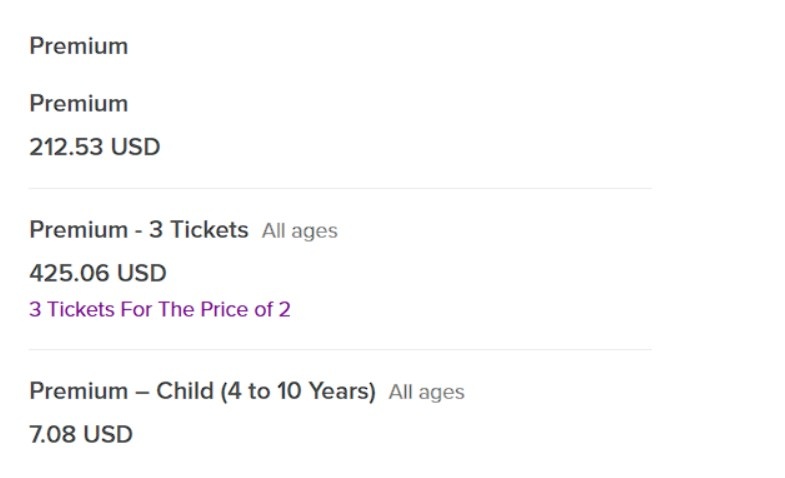
Task: Click Price of 2 in the purple promo text
Action: point(245,309)
